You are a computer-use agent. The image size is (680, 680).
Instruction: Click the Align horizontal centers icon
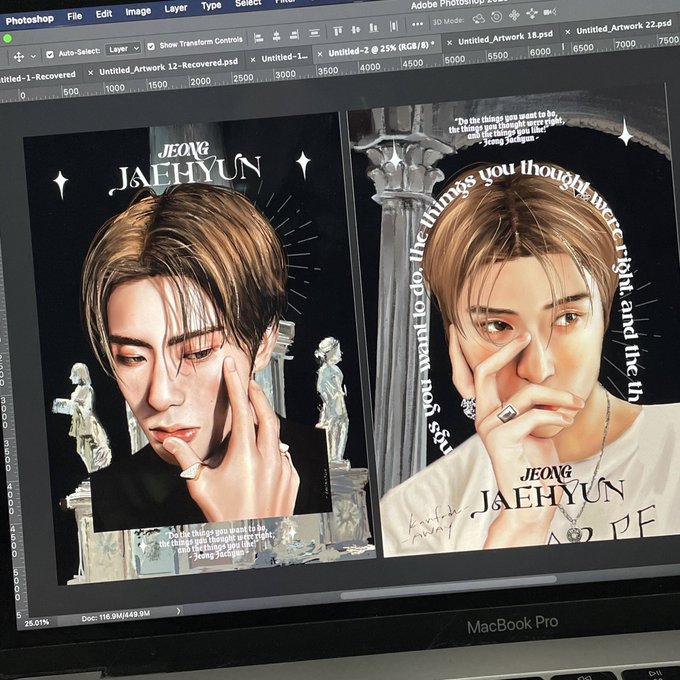277,36
